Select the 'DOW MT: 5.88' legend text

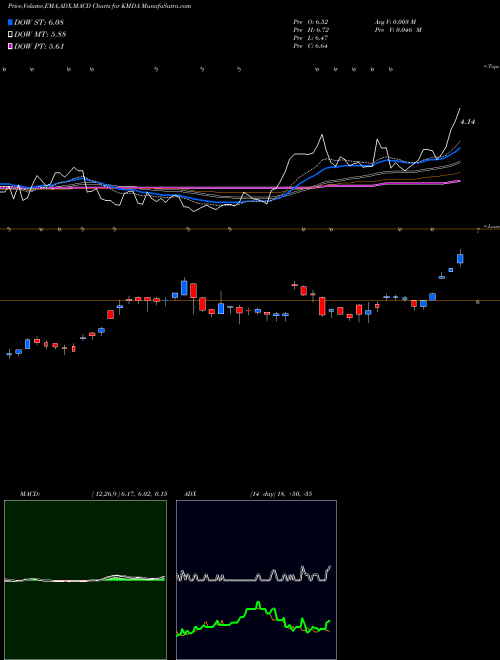click(x=40, y=35)
